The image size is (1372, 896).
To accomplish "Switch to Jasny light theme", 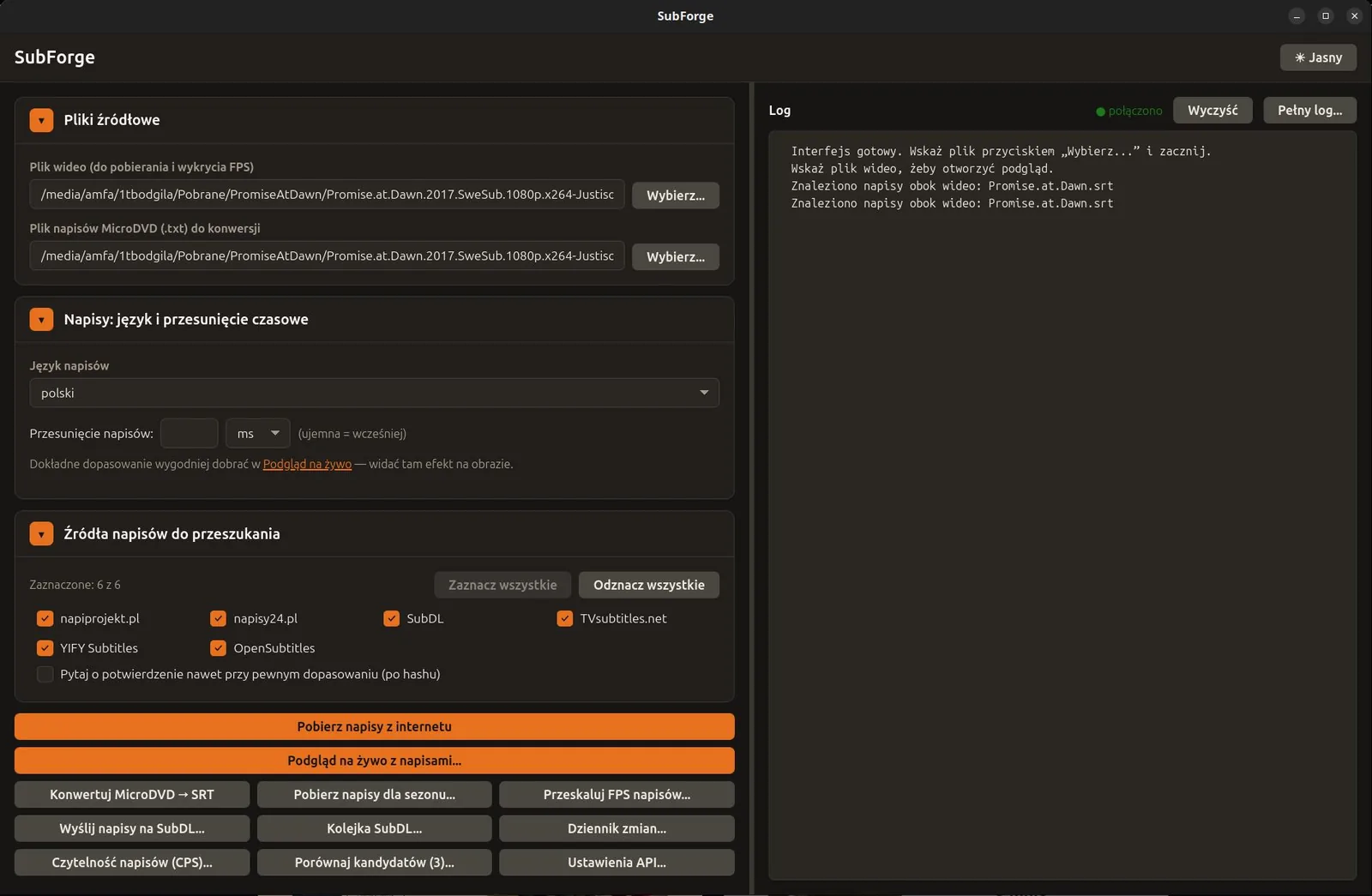I will pos(1318,57).
